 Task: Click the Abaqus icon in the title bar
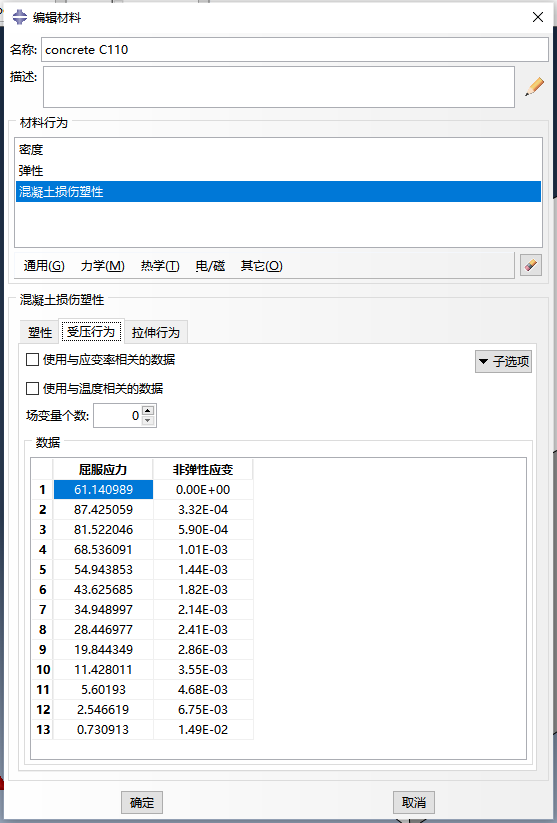pos(19,17)
